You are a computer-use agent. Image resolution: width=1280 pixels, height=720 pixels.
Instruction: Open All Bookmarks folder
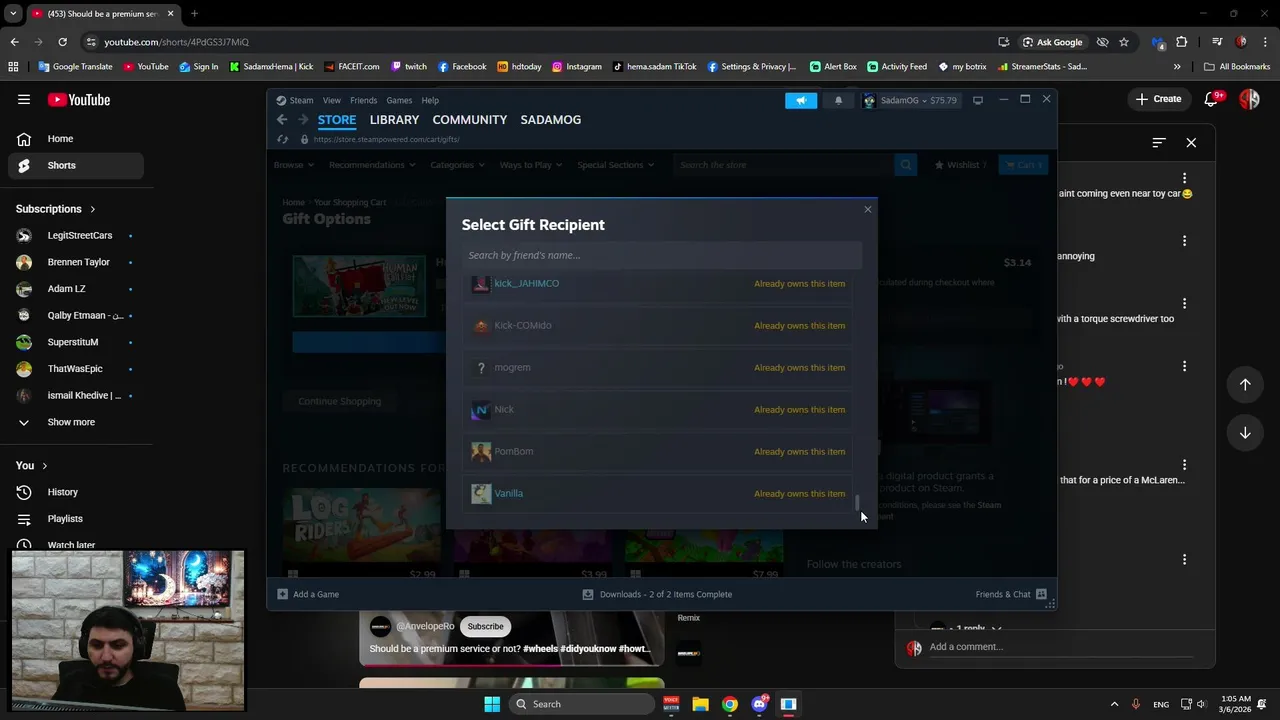(1237, 67)
